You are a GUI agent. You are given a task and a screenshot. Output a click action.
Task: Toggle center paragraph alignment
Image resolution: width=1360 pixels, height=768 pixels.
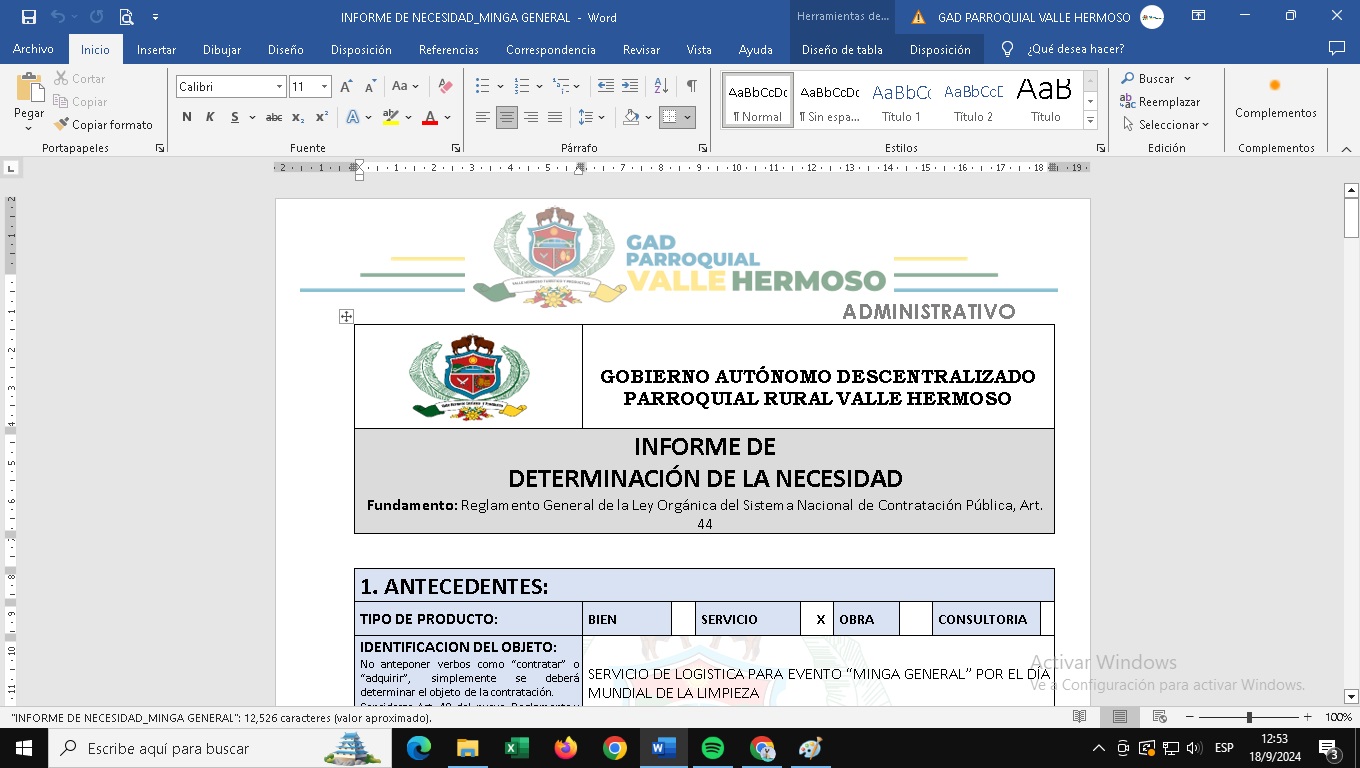[x=507, y=117]
